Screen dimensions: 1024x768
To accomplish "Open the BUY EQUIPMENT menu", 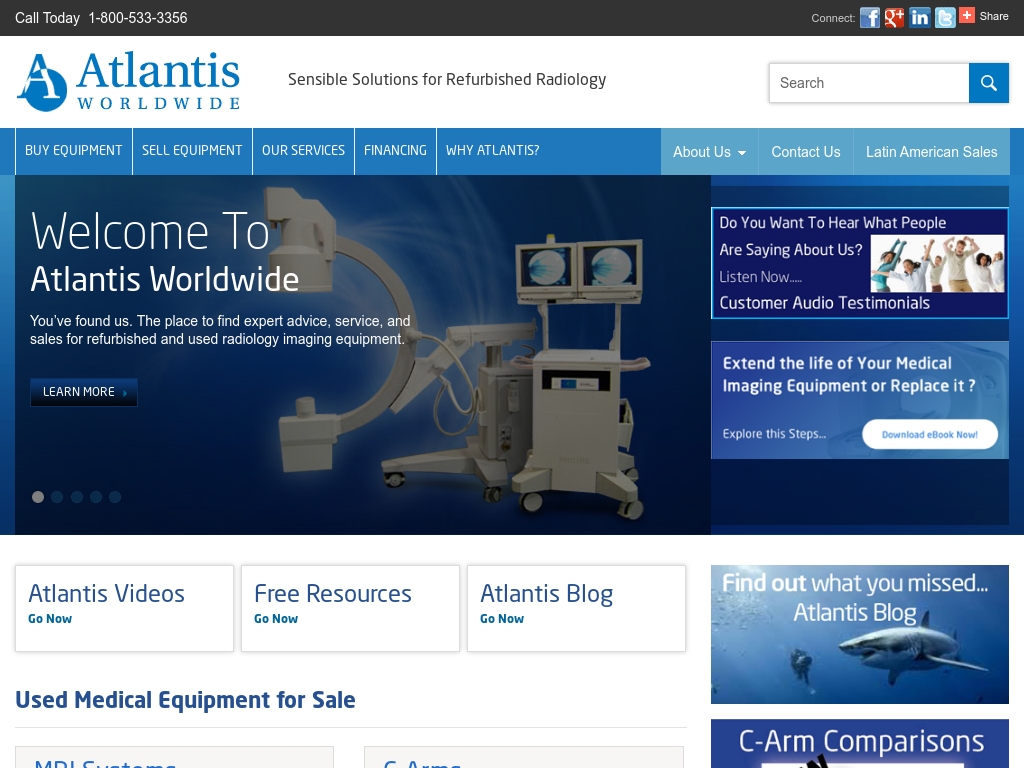I will tap(73, 151).
